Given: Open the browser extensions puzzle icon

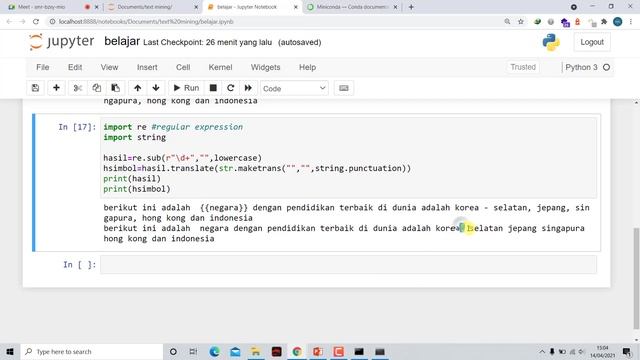Looking at the screenshot, I should tap(604, 22).
